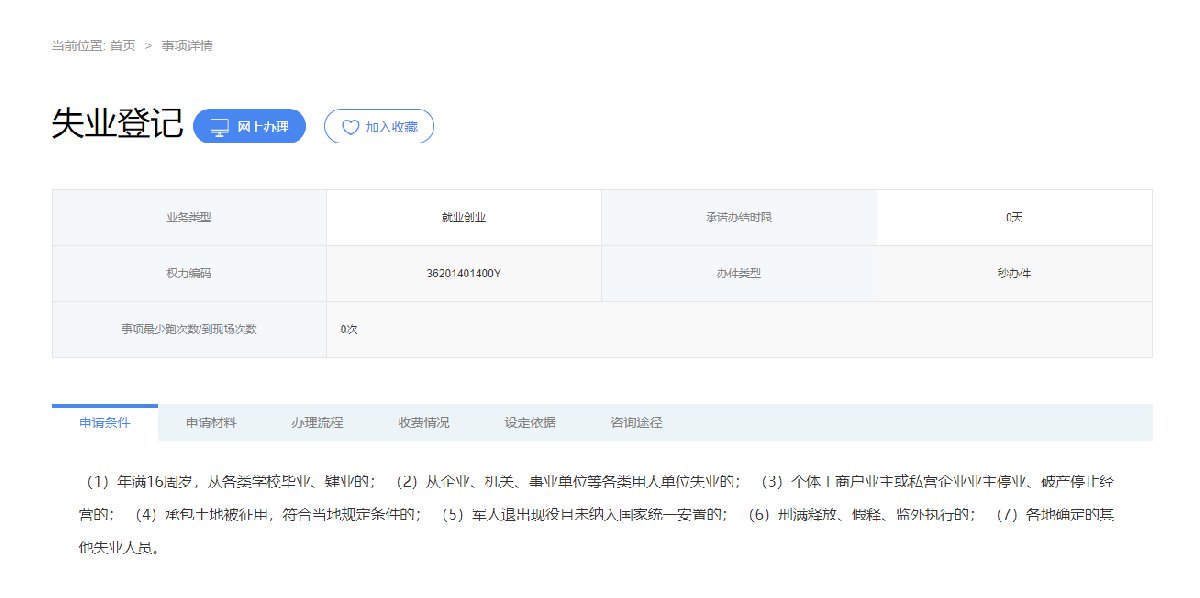Click the 0天 processing time value

[x=1014, y=217]
